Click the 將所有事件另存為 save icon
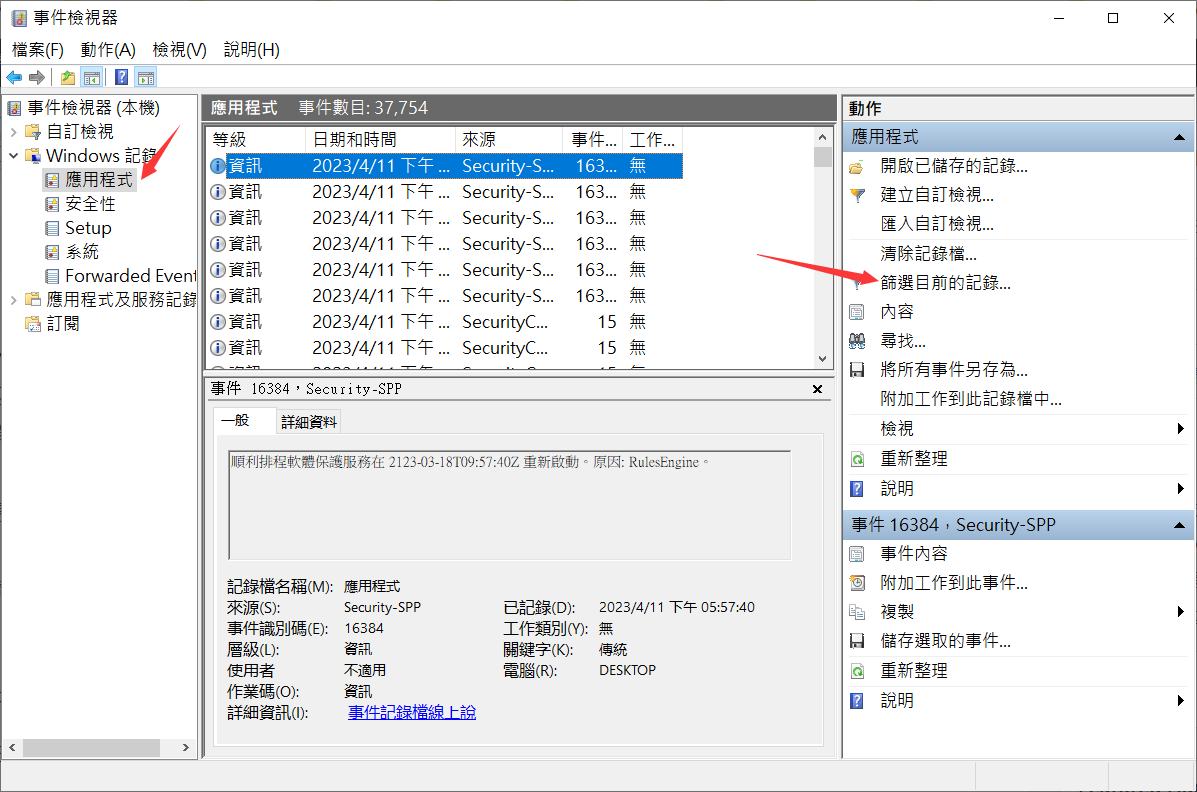The width and height of the screenshot is (1197, 792). 857,370
